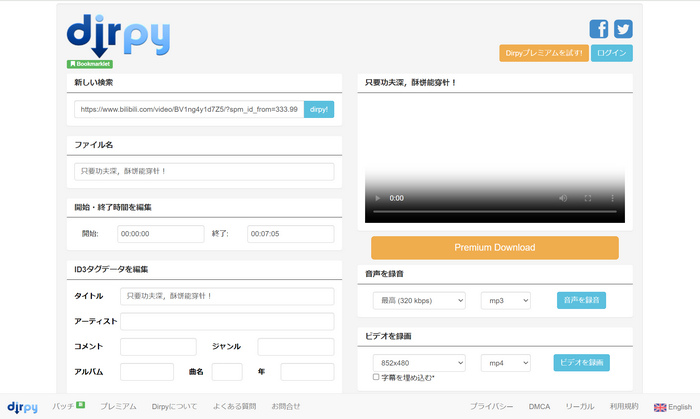The image size is (700, 419).
Task: Open the About Dirpy footer link
Action: [174, 407]
